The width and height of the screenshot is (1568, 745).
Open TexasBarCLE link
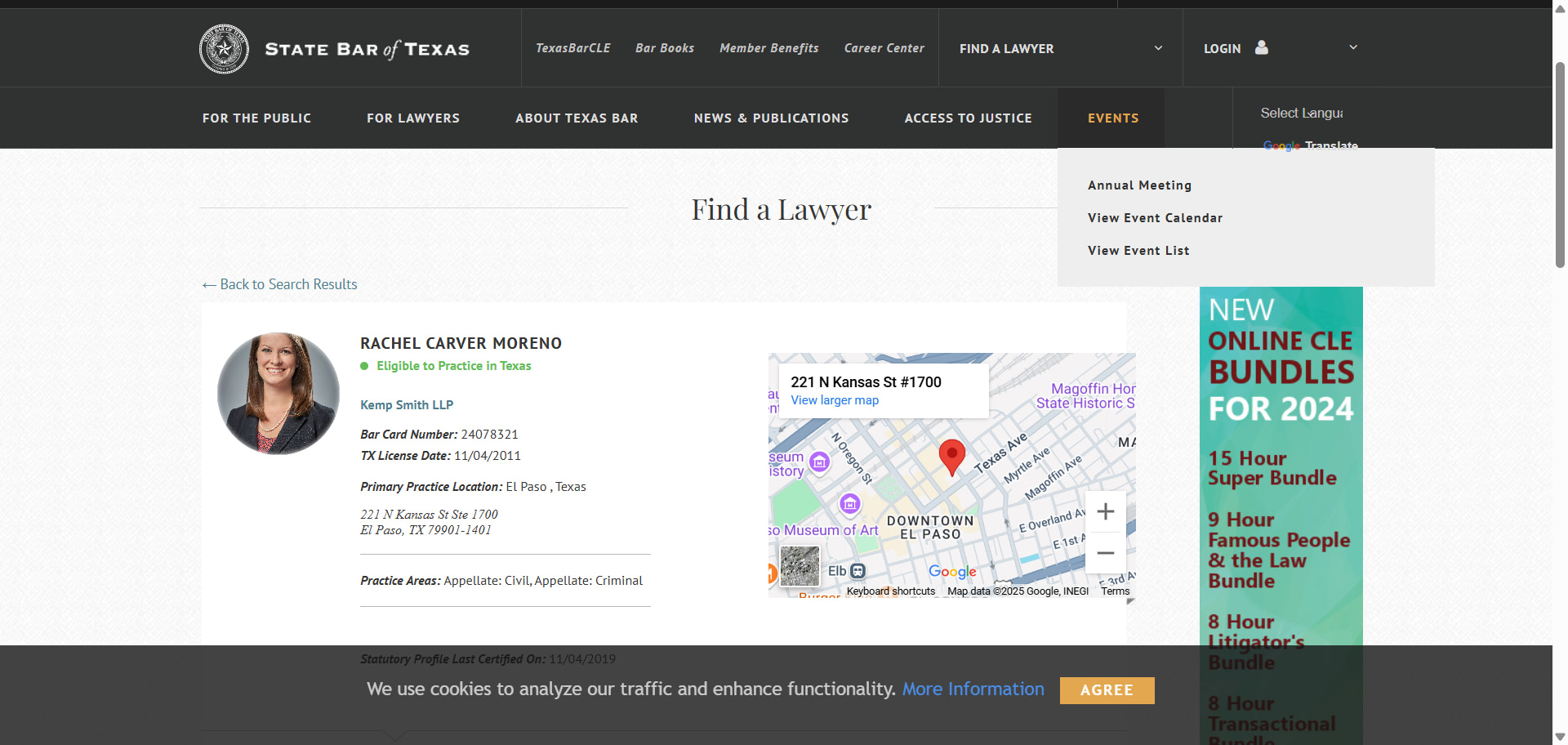pyautogui.click(x=573, y=48)
